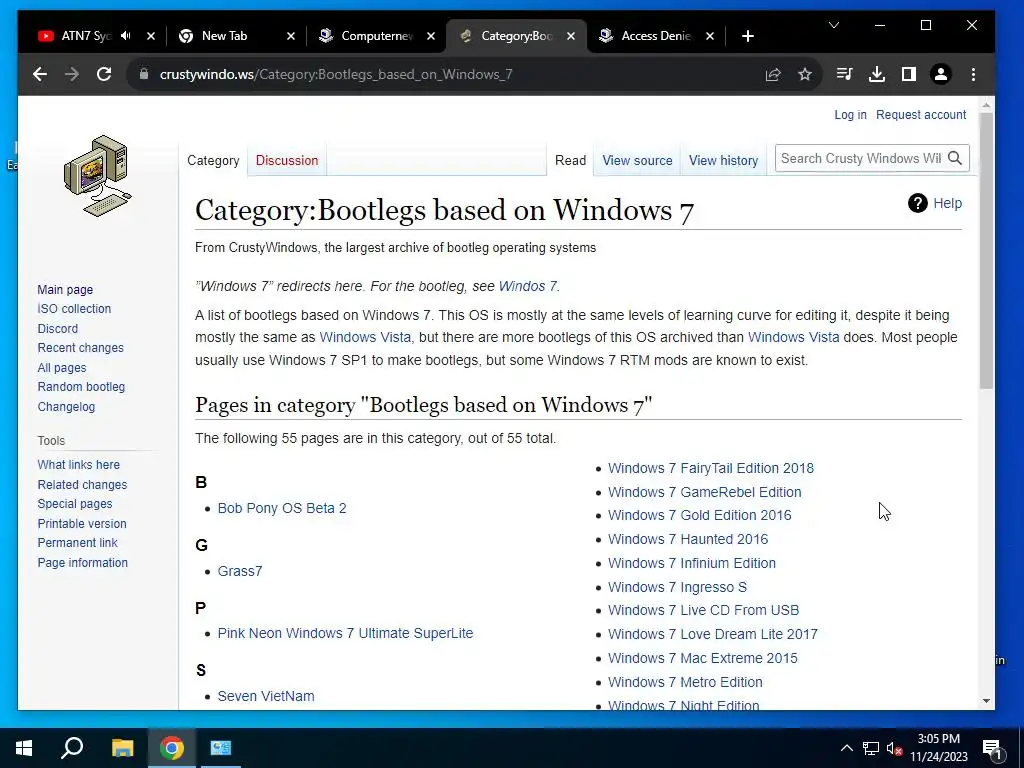
Task: Open Windows 7 Haunted 2016
Action: 688,539
